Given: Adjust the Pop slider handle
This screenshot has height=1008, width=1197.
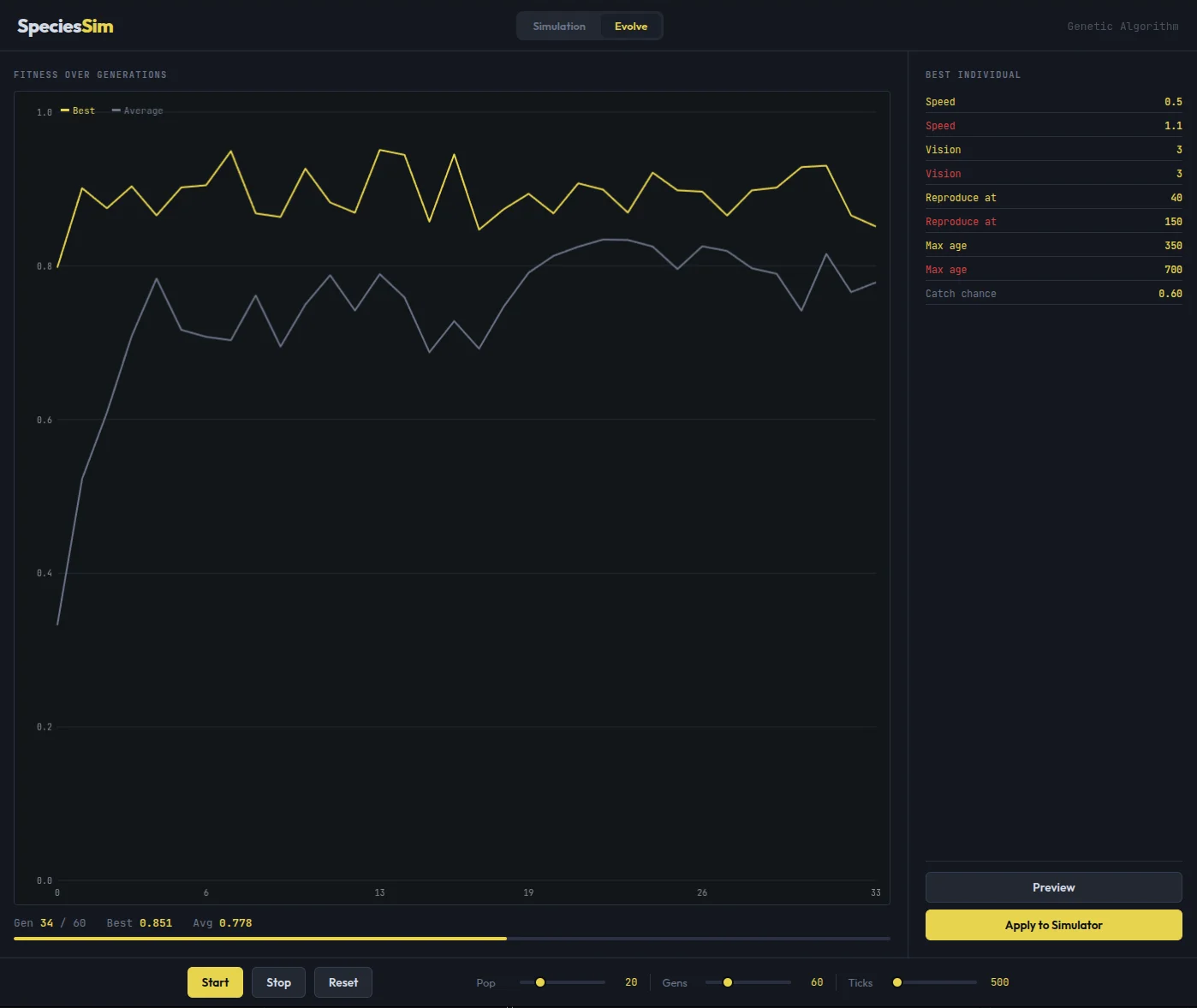Looking at the screenshot, I should (539, 983).
